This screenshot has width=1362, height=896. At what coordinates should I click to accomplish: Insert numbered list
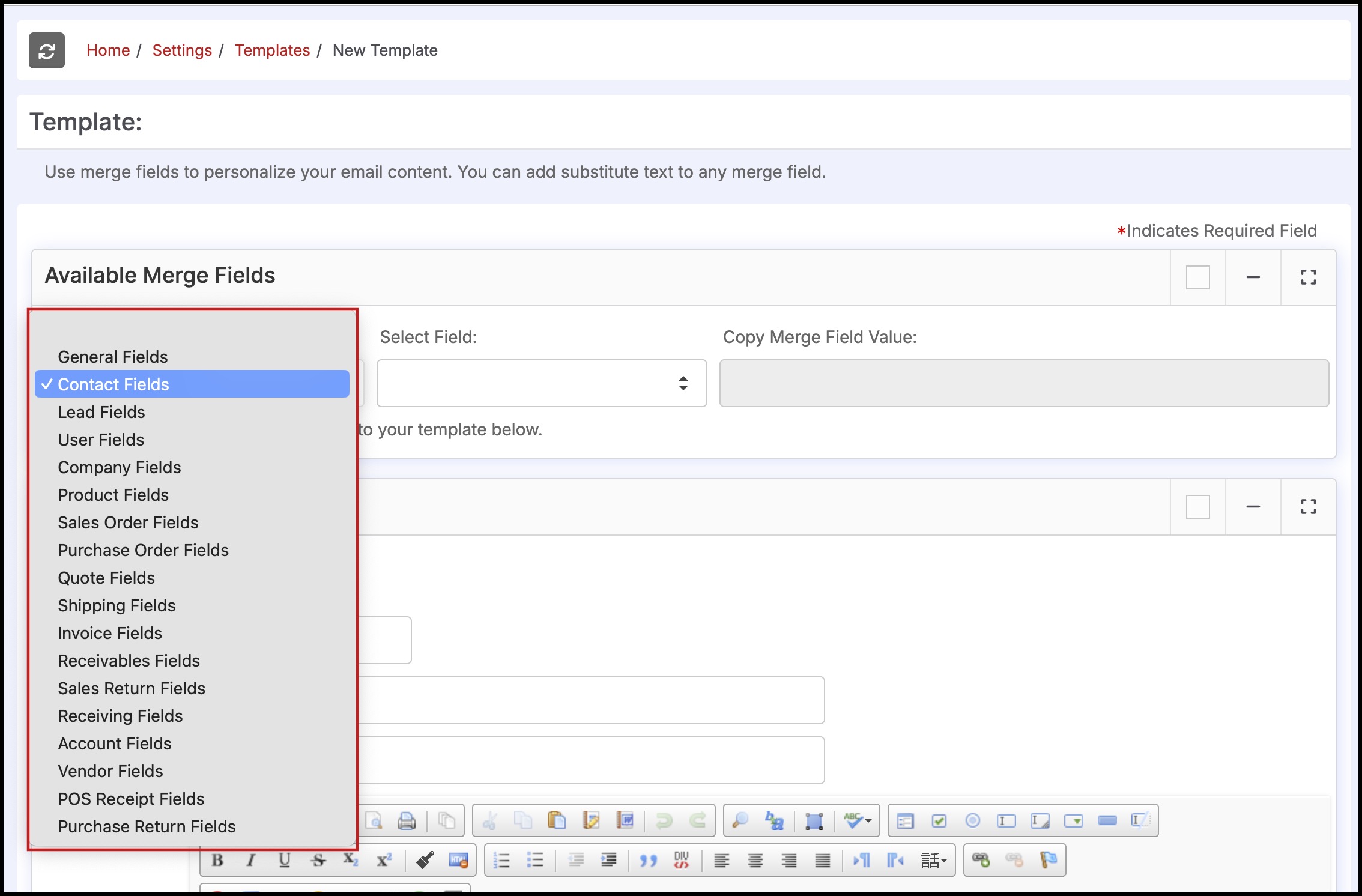click(x=501, y=860)
